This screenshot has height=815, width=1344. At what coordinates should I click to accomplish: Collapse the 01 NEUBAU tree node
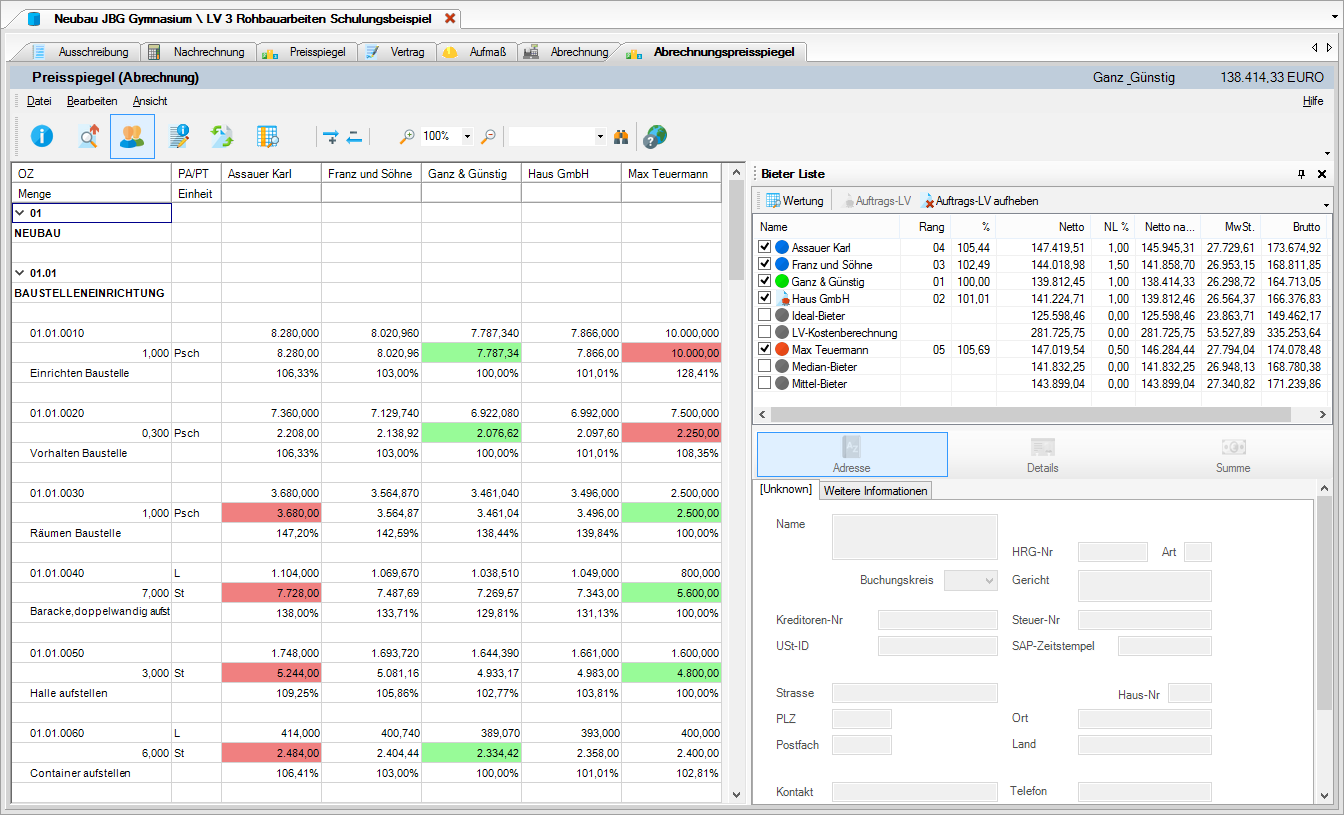(x=20, y=213)
